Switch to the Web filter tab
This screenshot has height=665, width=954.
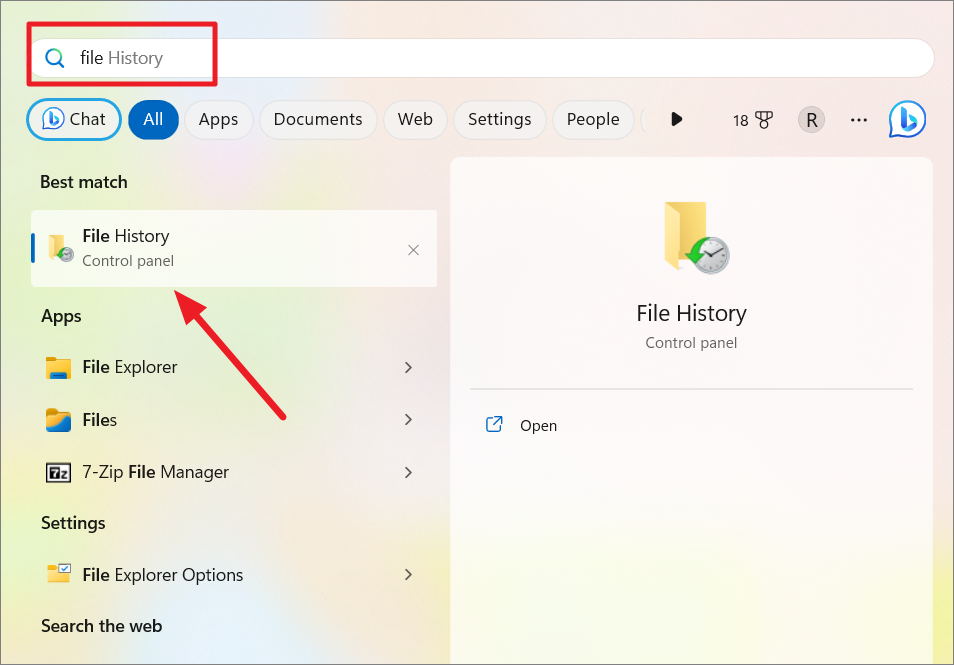click(x=415, y=119)
